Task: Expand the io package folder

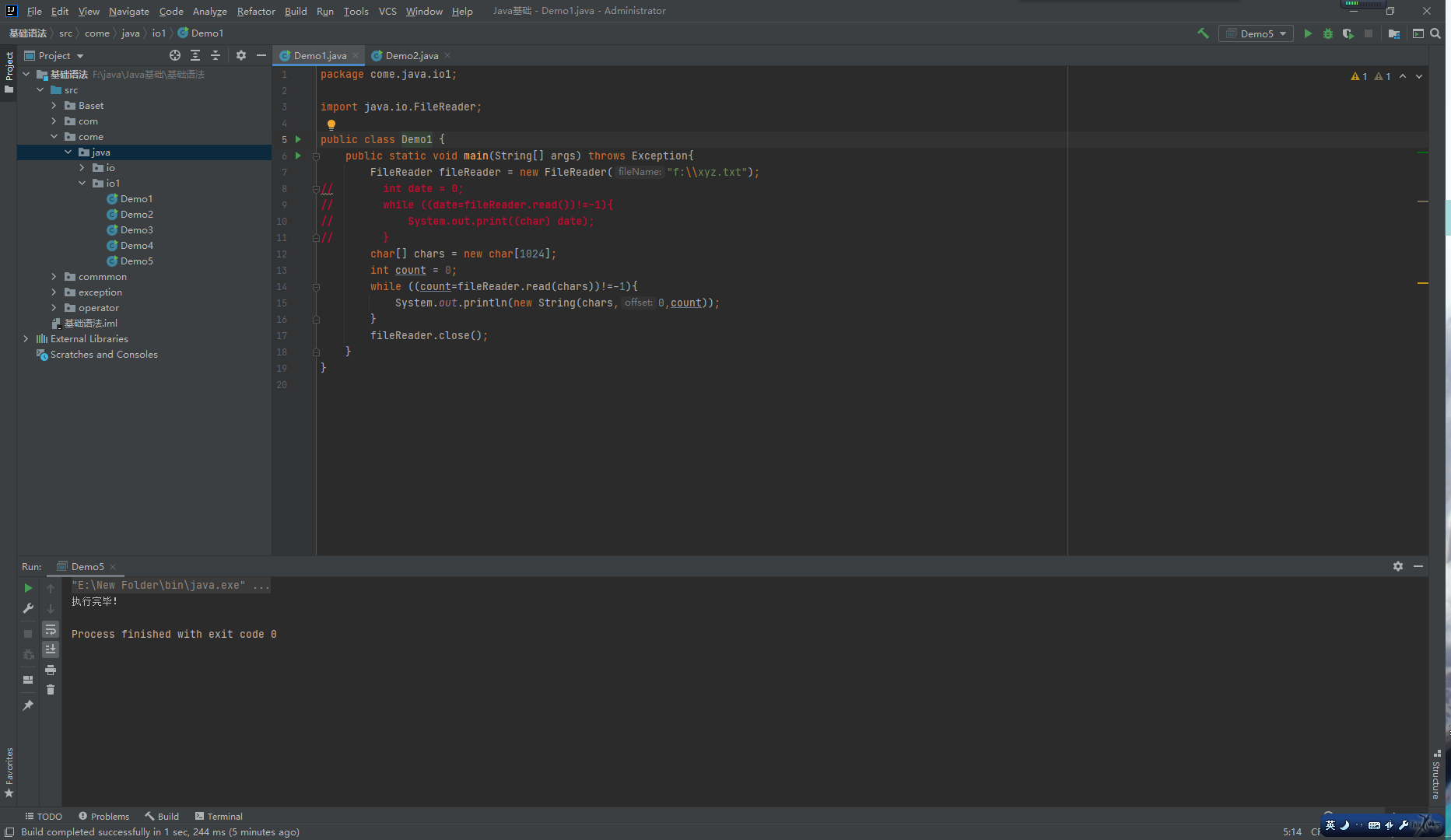Action: pyautogui.click(x=82, y=168)
